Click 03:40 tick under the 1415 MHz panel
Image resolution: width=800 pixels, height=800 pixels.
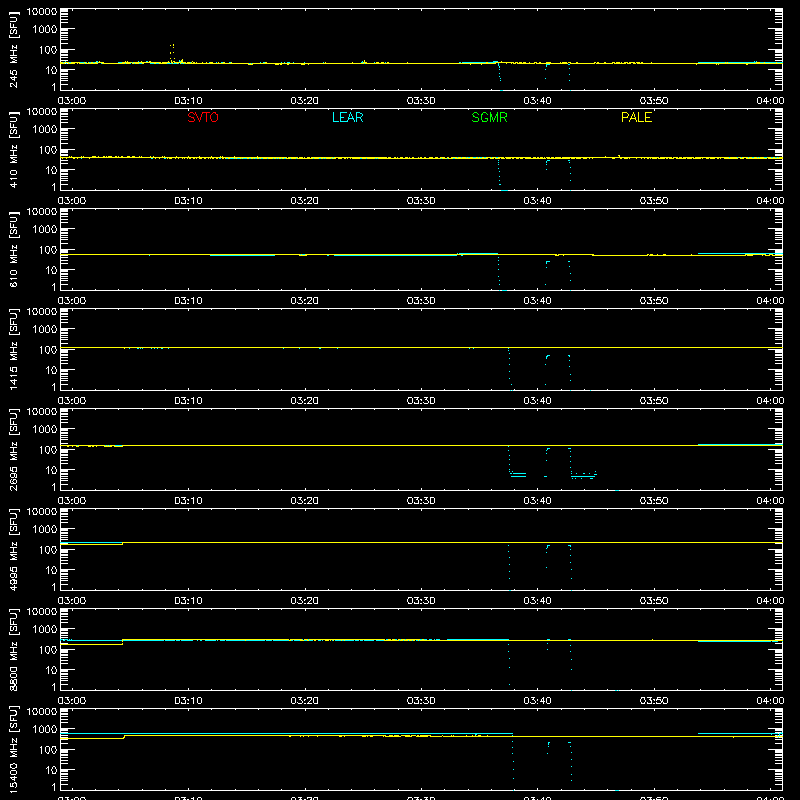click(537, 401)
